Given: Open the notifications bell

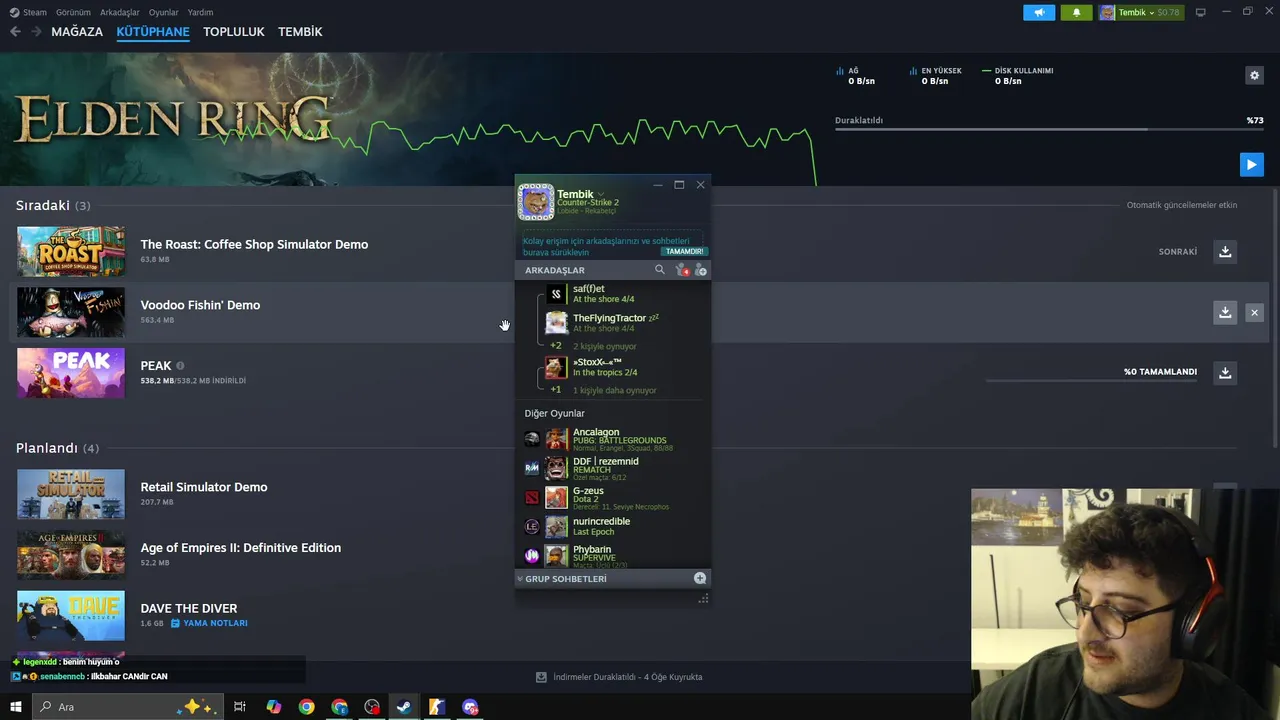Looking at the screenshot, I should tap(1076, 12).
